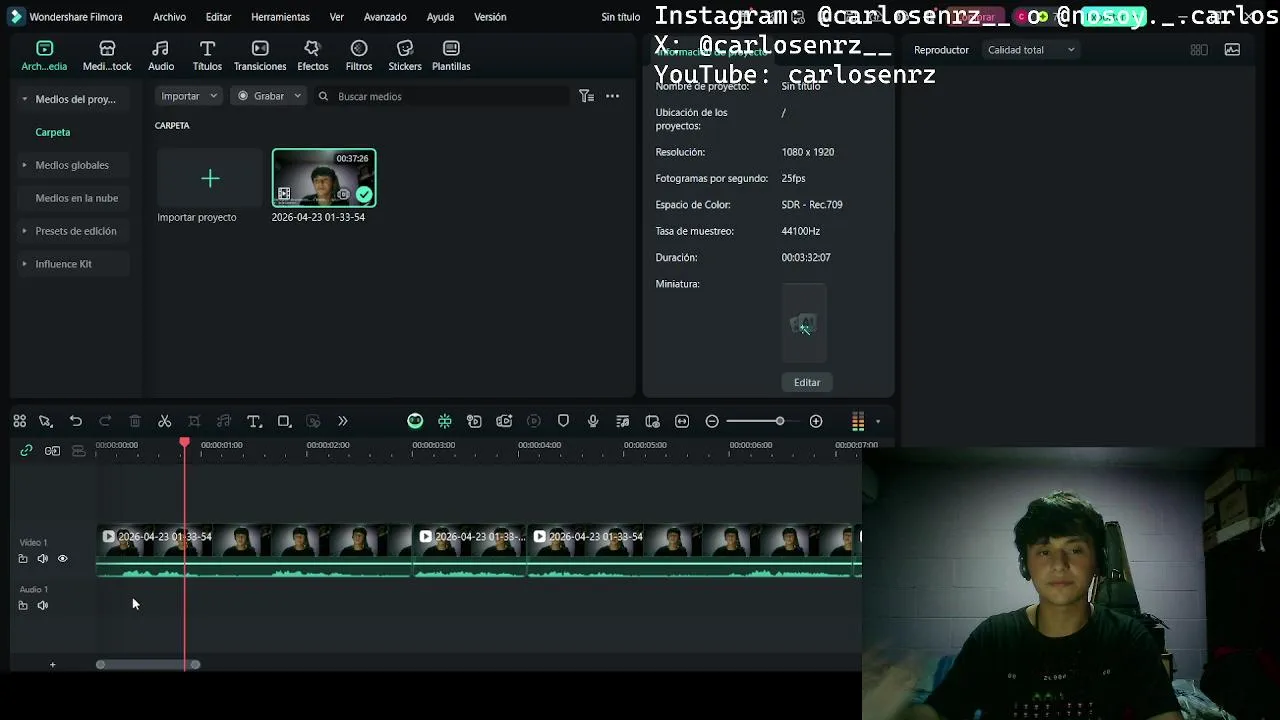This screenshot has width=1280, height=720.
Task: Mute the Audio 1 track
Action: pos(42,605)
